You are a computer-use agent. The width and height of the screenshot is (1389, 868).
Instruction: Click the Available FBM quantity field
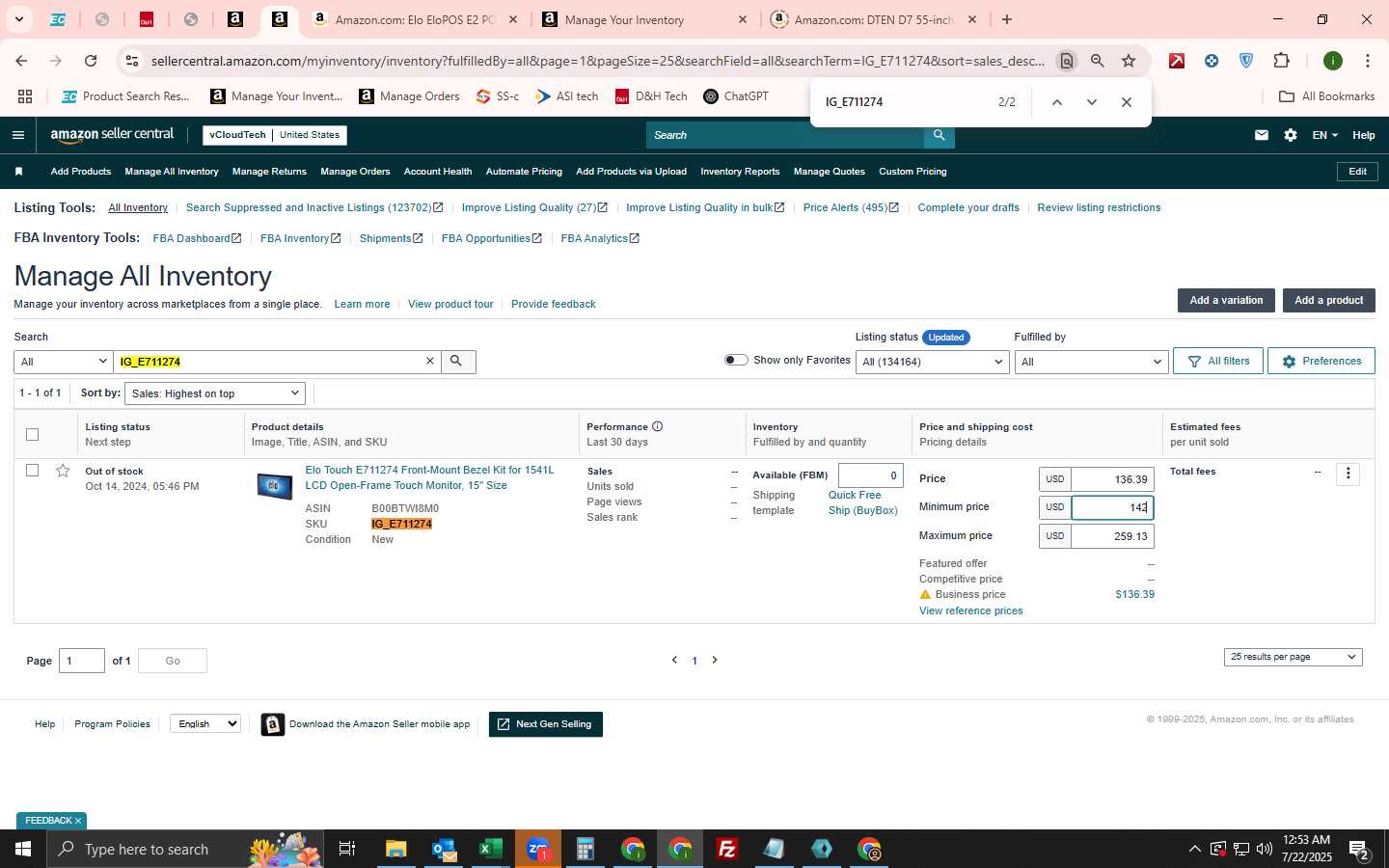[x=870, y=475]
